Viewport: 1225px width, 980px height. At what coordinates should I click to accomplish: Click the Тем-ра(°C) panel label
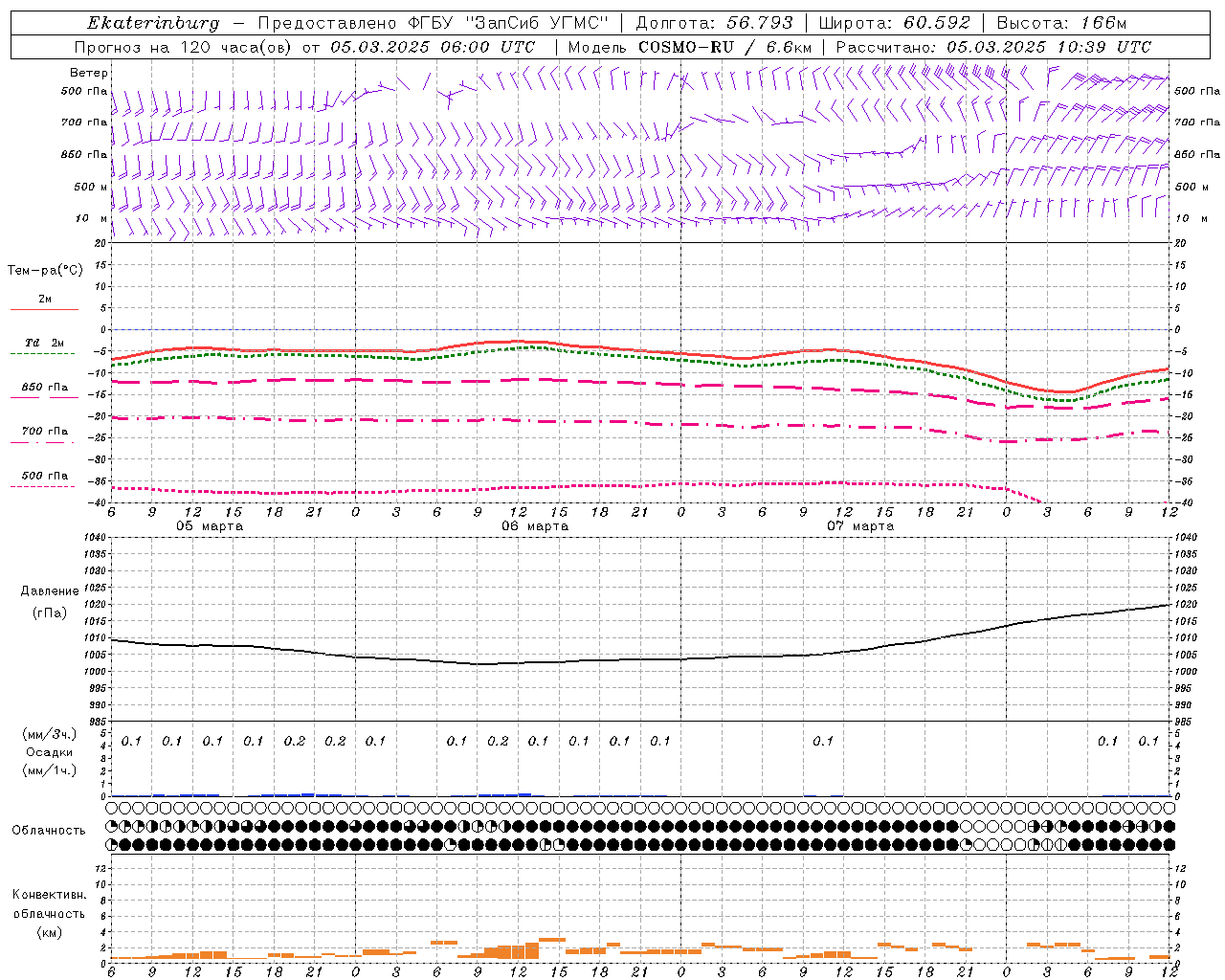point(45,271)
